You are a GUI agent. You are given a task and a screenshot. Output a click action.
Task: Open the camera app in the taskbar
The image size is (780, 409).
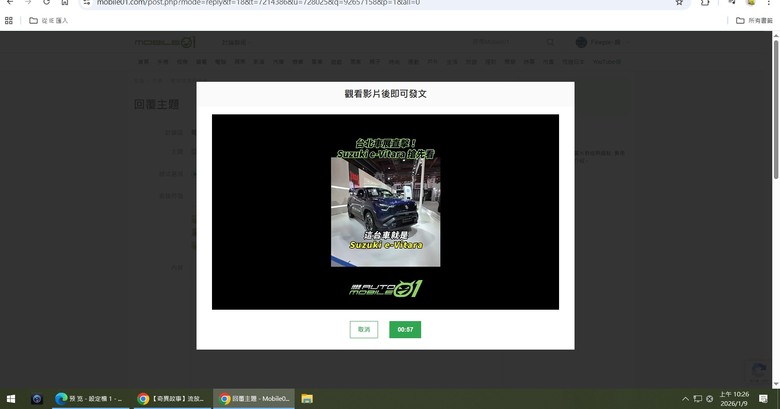(x=37, y=399)
